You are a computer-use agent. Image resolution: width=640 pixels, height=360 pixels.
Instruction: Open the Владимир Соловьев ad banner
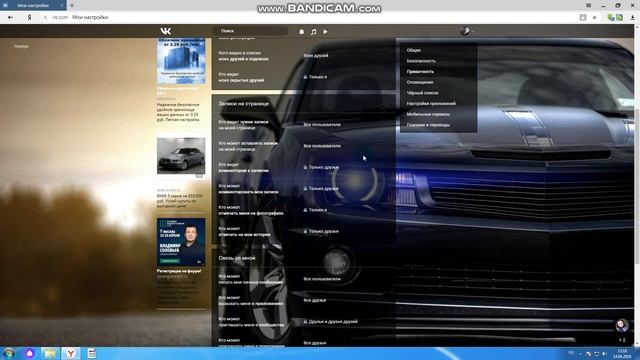[x=181, y=242]
